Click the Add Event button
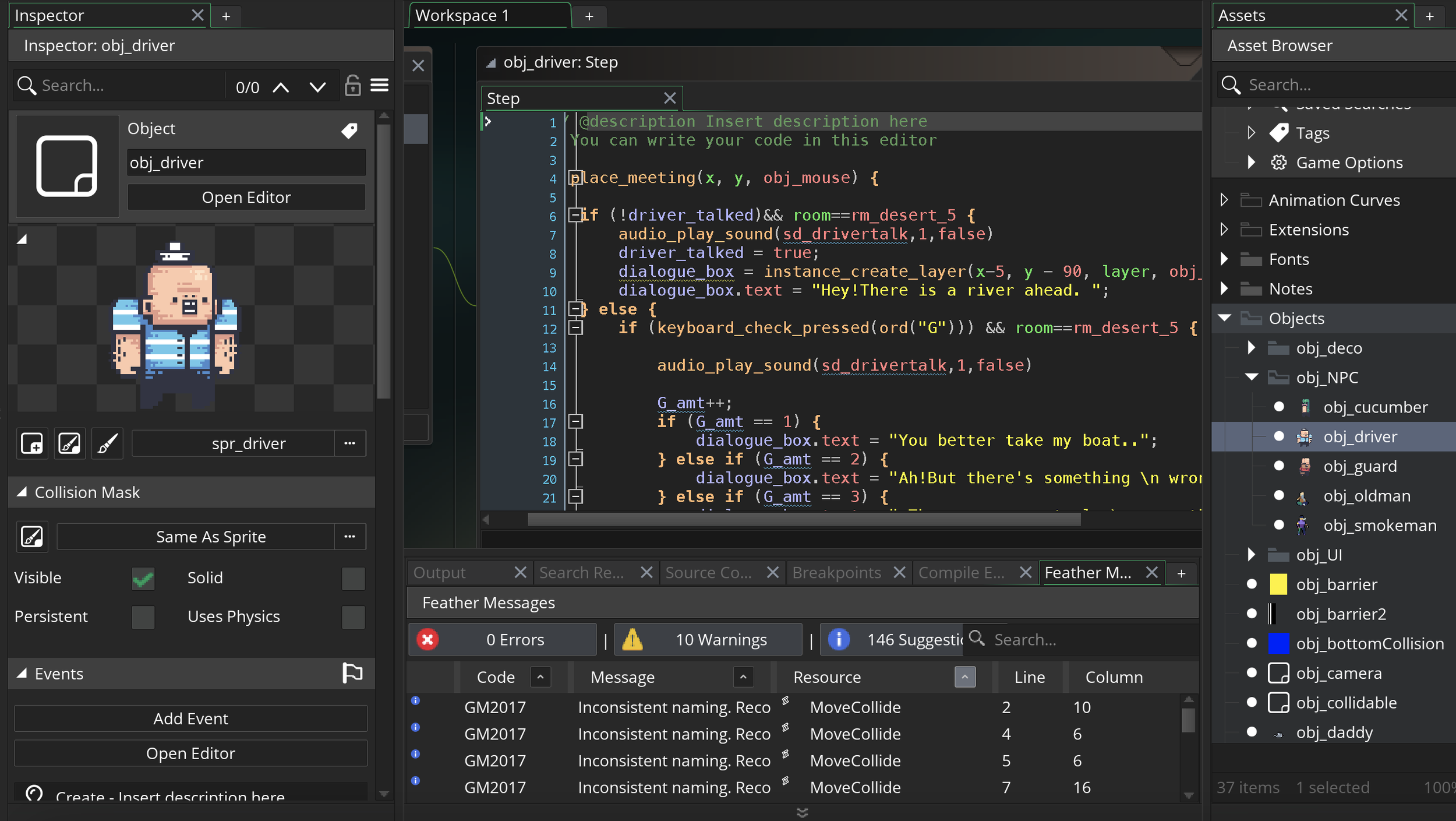Screen dimensions: 1456x821 pos(190,718)
